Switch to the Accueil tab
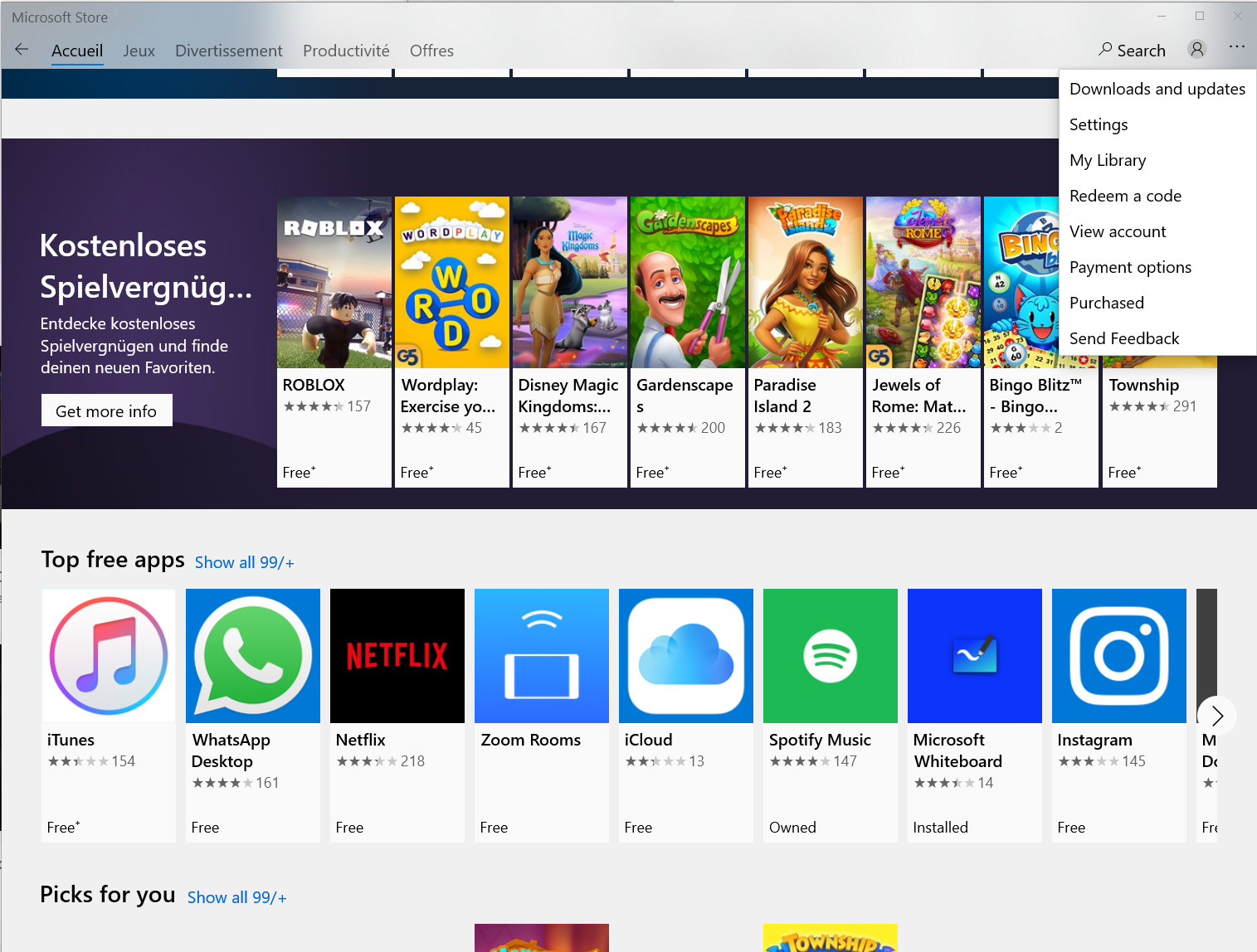The image size is (1257, 952). 77,51
